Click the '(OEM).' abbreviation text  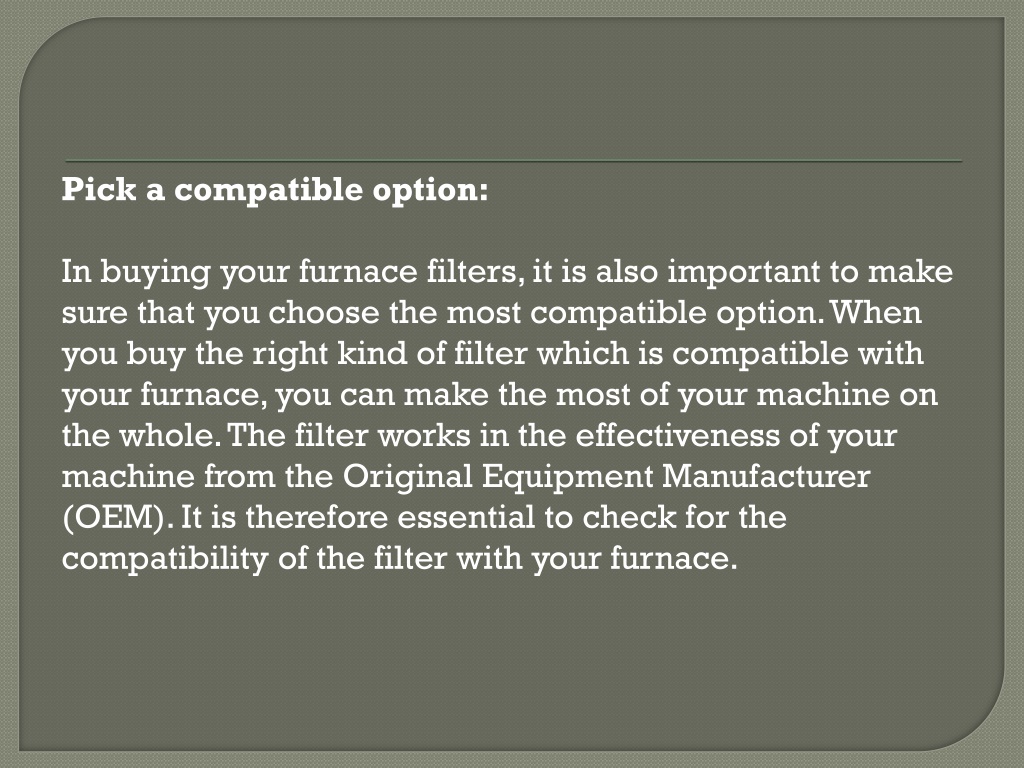118,518
